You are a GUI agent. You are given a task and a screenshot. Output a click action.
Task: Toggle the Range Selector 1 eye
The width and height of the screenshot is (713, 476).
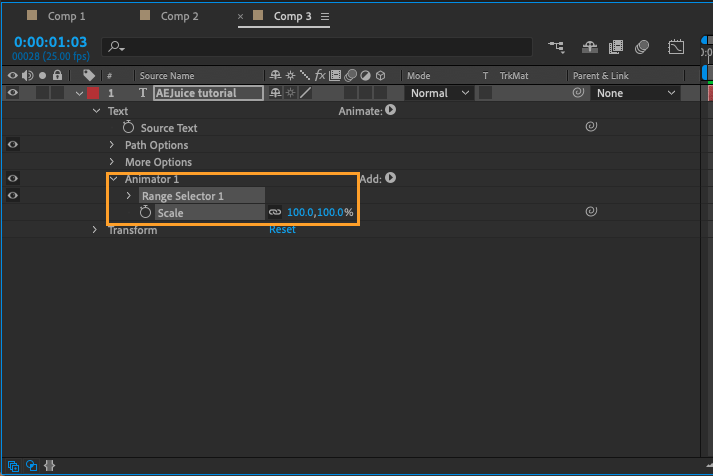13,195
